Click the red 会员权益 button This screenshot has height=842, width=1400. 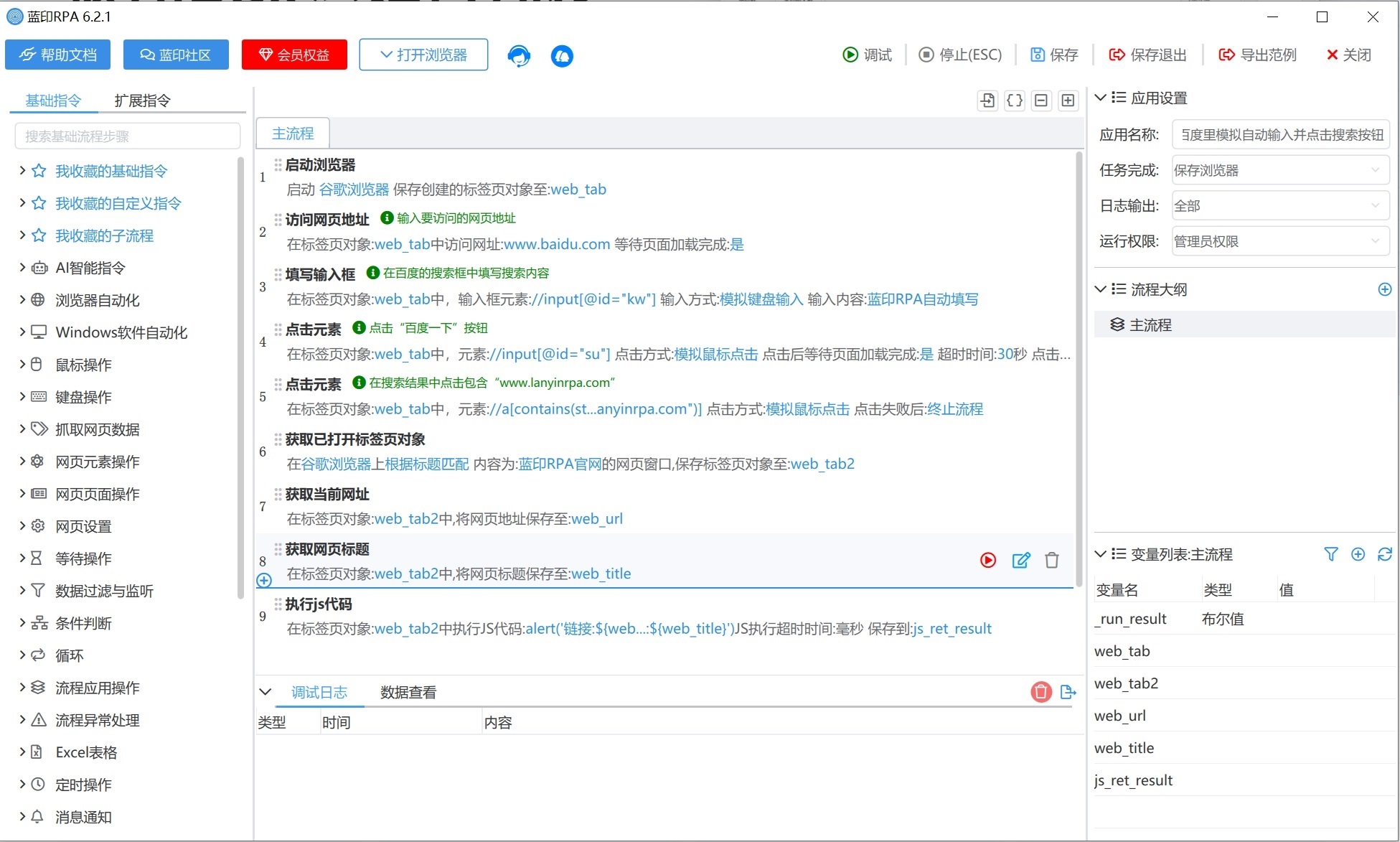click(294, 55)
